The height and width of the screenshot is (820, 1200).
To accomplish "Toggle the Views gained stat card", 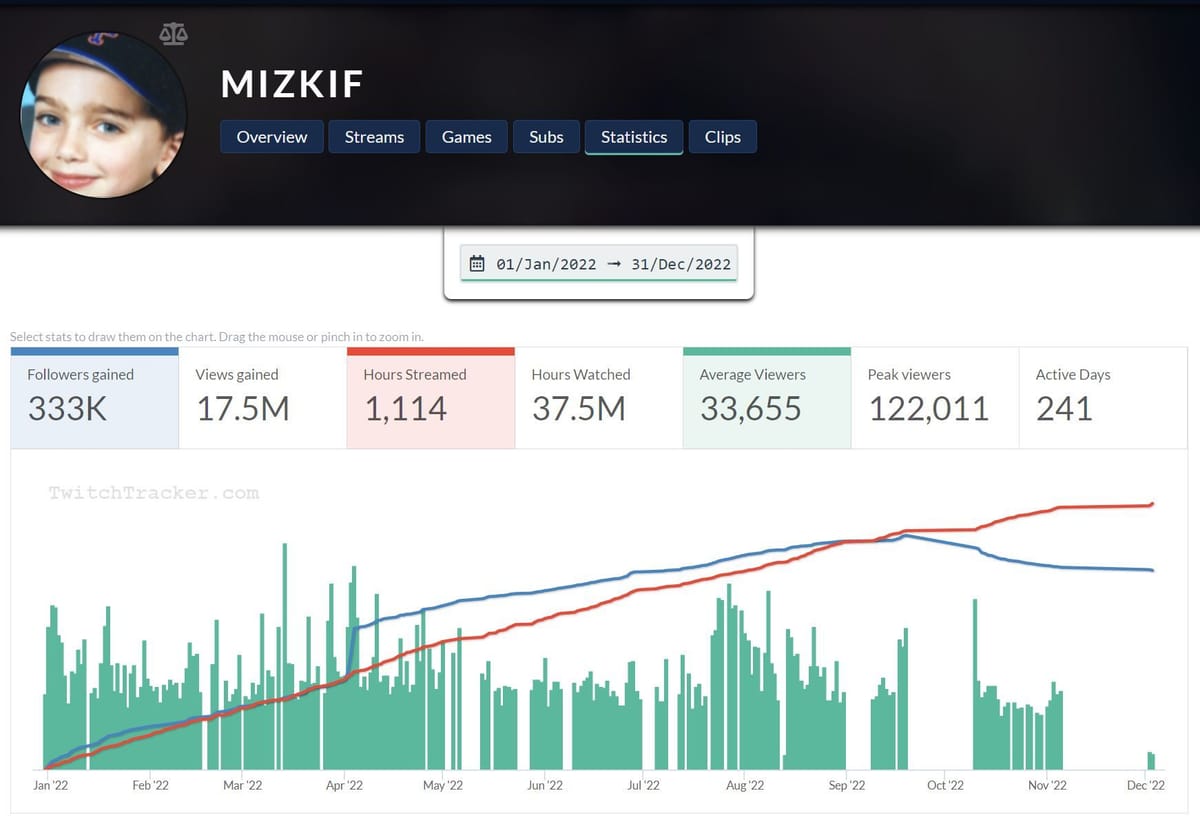I will (x=262, y=398).
